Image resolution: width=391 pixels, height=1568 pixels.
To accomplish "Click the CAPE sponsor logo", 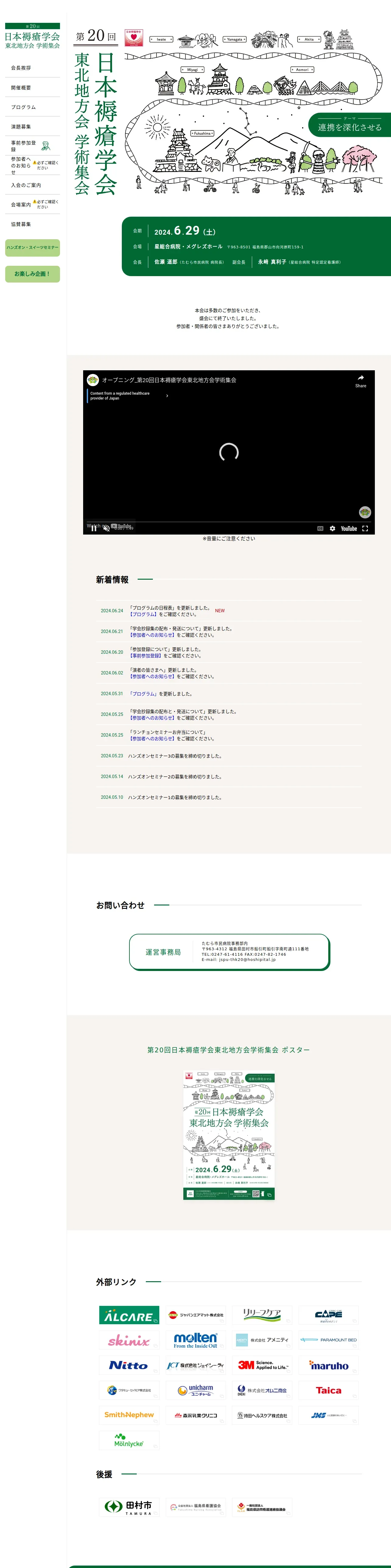I will (328, 1315).
